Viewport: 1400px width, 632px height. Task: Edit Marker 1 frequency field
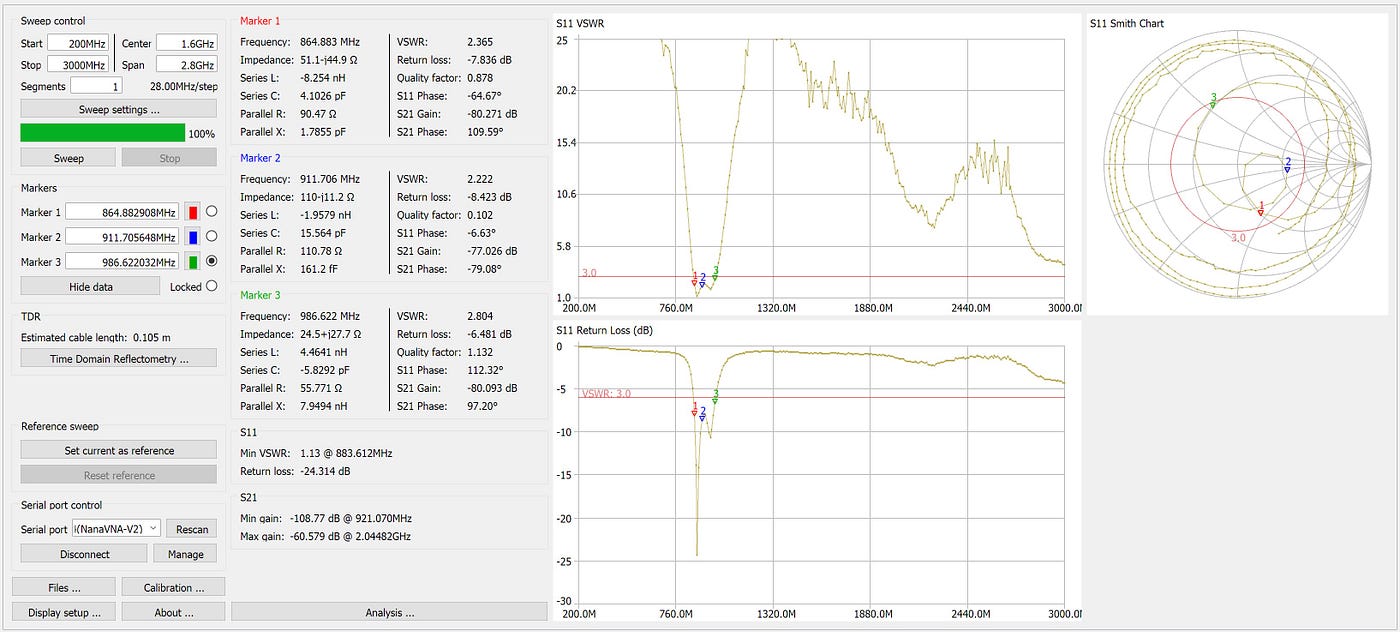click(124, 212)
